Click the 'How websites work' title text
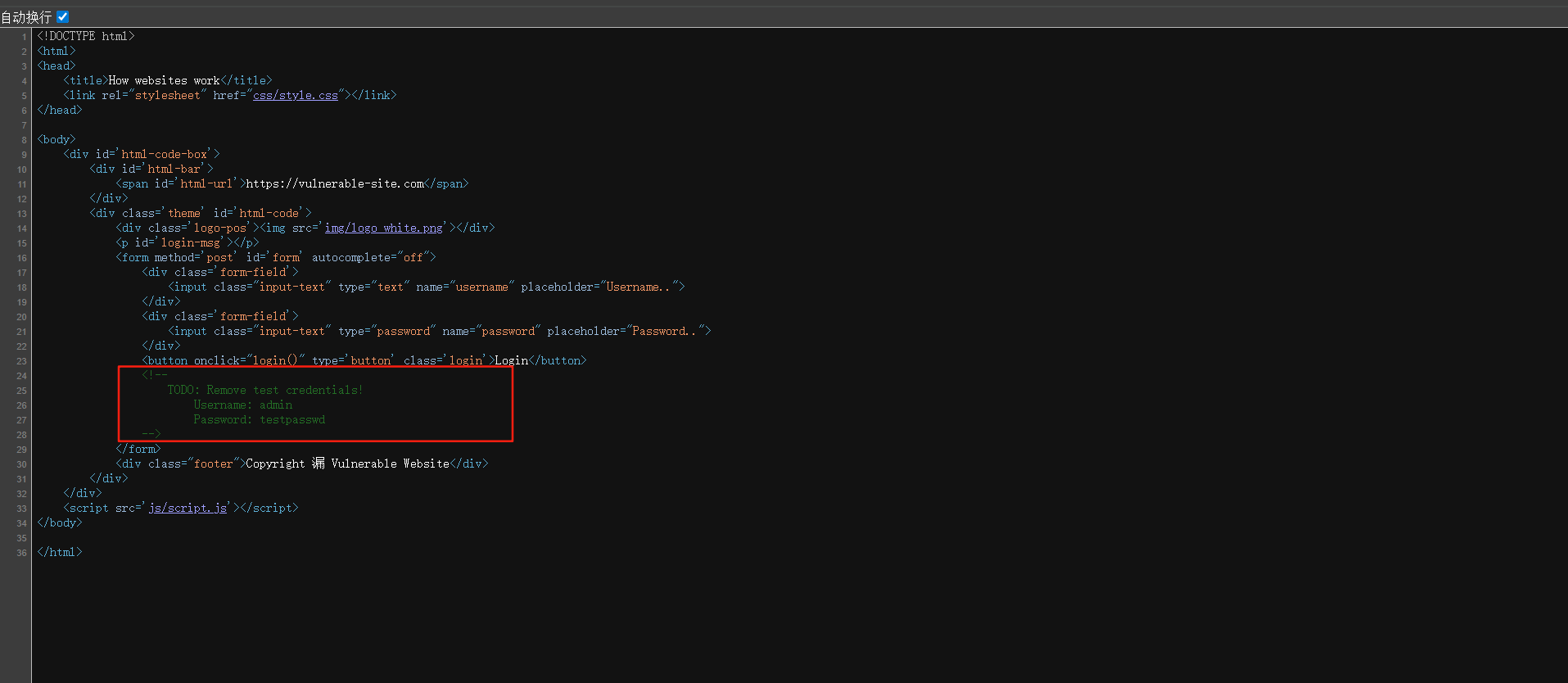This screenshot has height=683, width=1568. pos(164,81)
